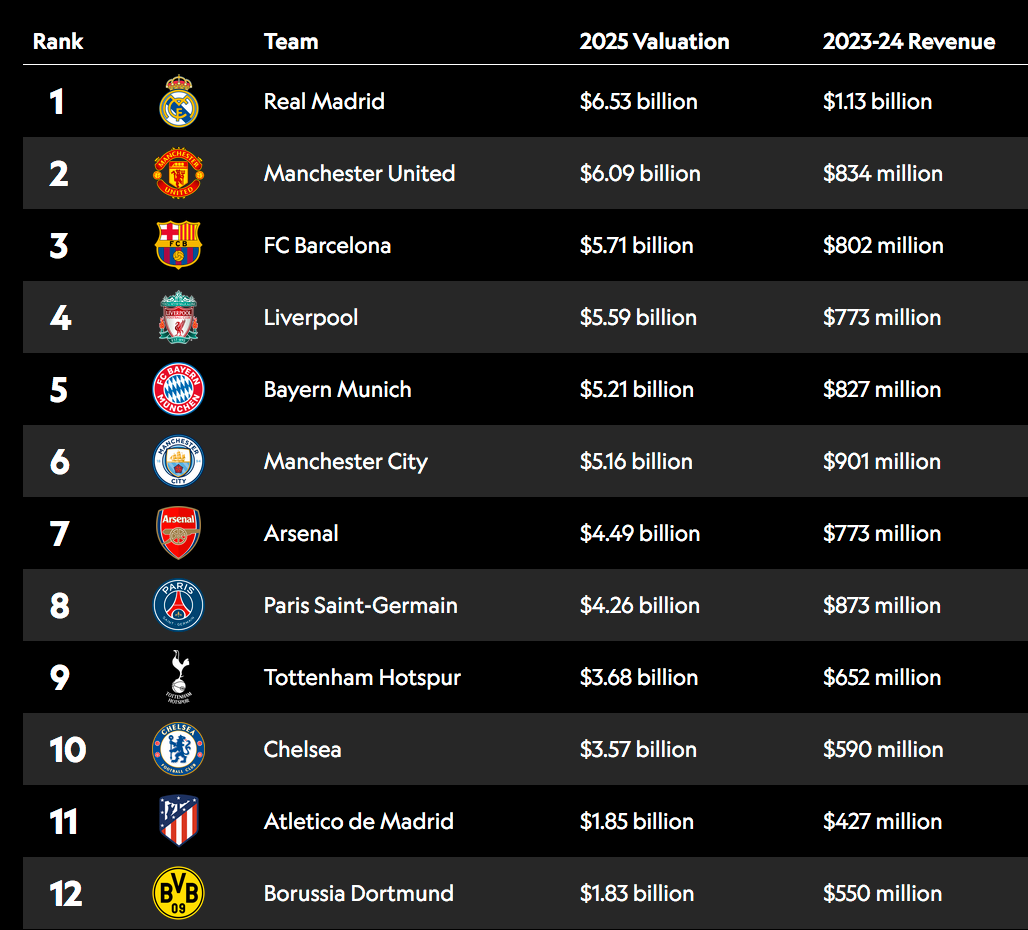
Task: Click the 2023-24 Revenue column header
Action: (909, 41)
